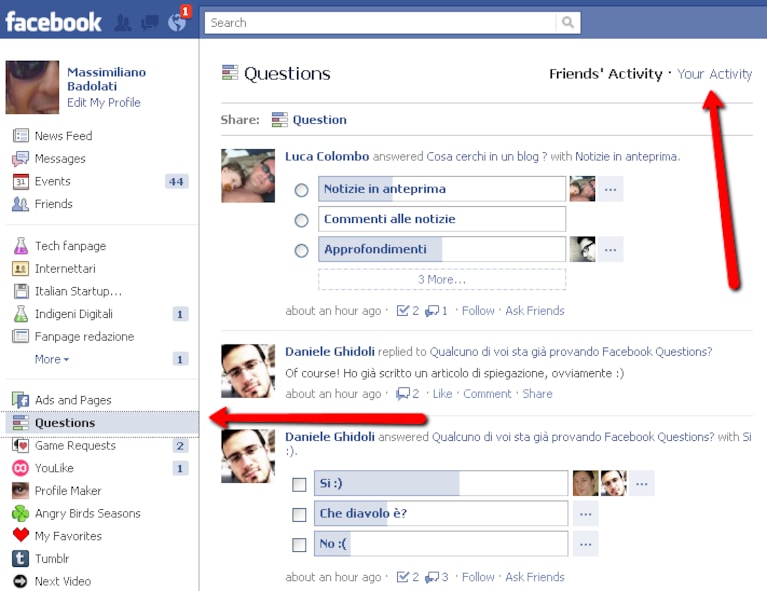
Task: Click the YouLike pink icon
Action: [x=21, y=468]
